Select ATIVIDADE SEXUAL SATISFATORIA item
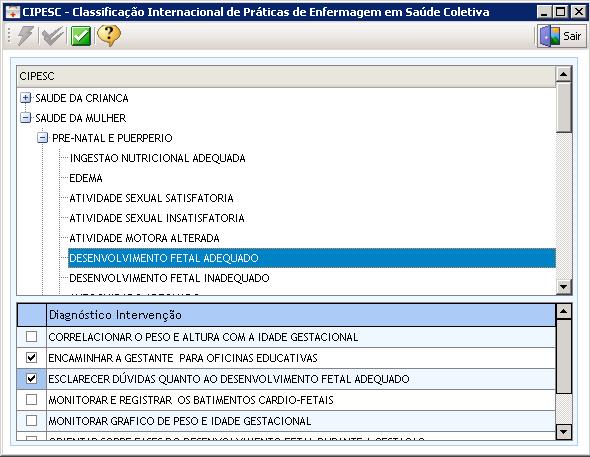Viewport: 590px width, 457px height. pyautogui.click(x=151, y=198)
